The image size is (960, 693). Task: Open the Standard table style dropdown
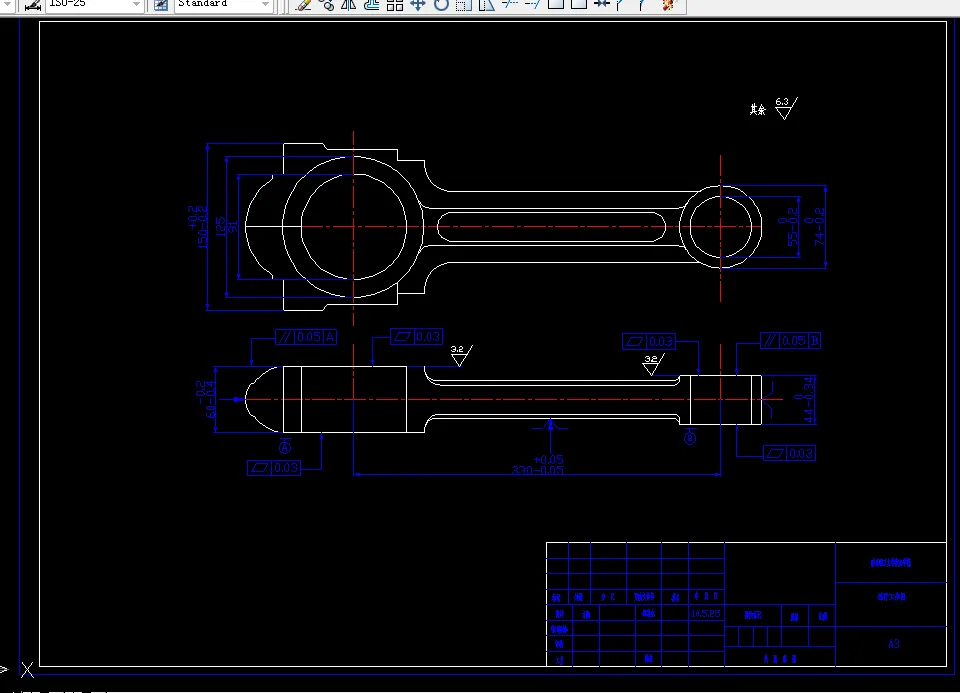(x=265, y=4)
